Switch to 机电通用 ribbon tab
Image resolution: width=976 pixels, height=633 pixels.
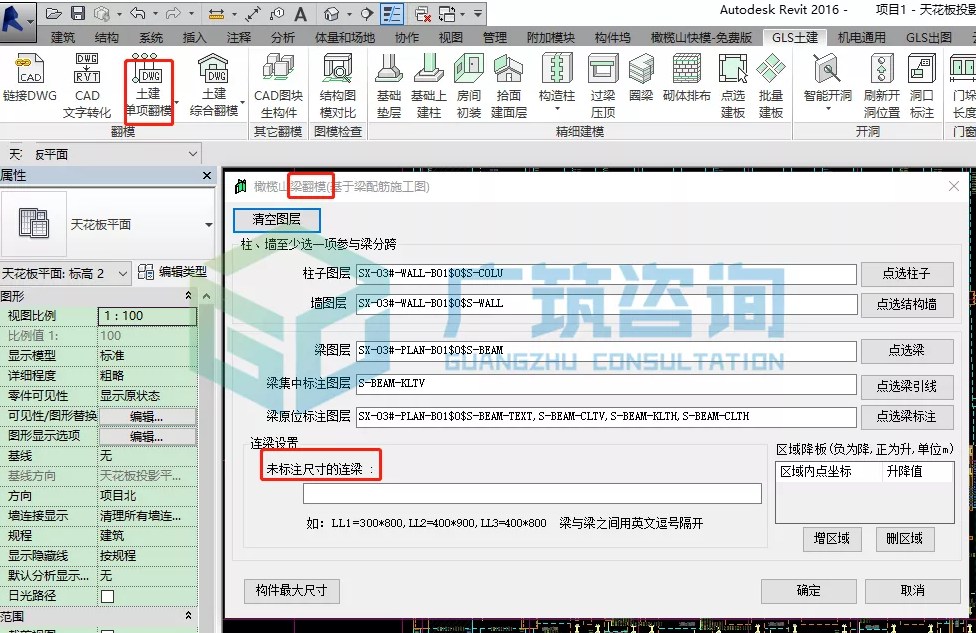[861, 38]
